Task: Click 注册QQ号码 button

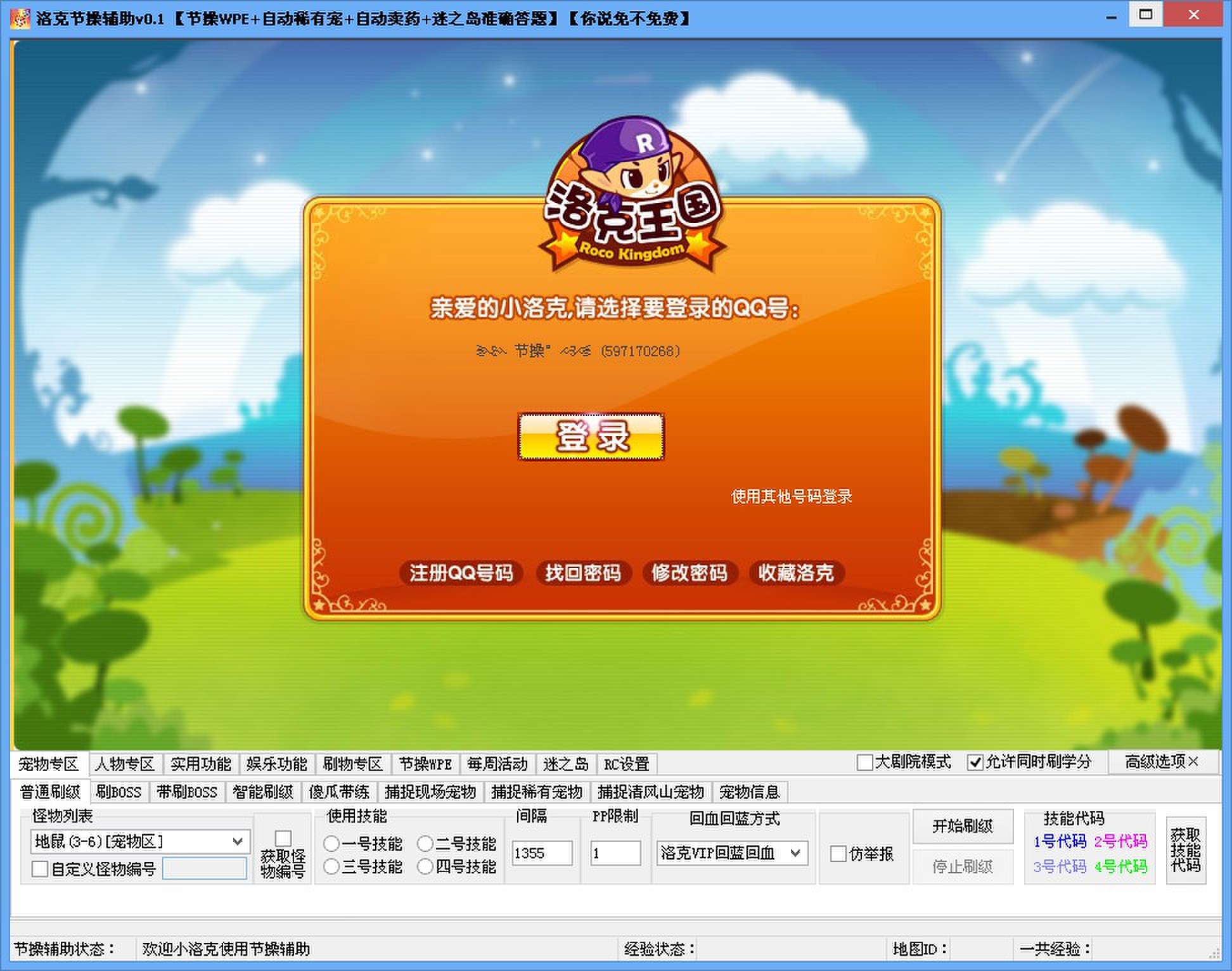Action: [461, 573]
